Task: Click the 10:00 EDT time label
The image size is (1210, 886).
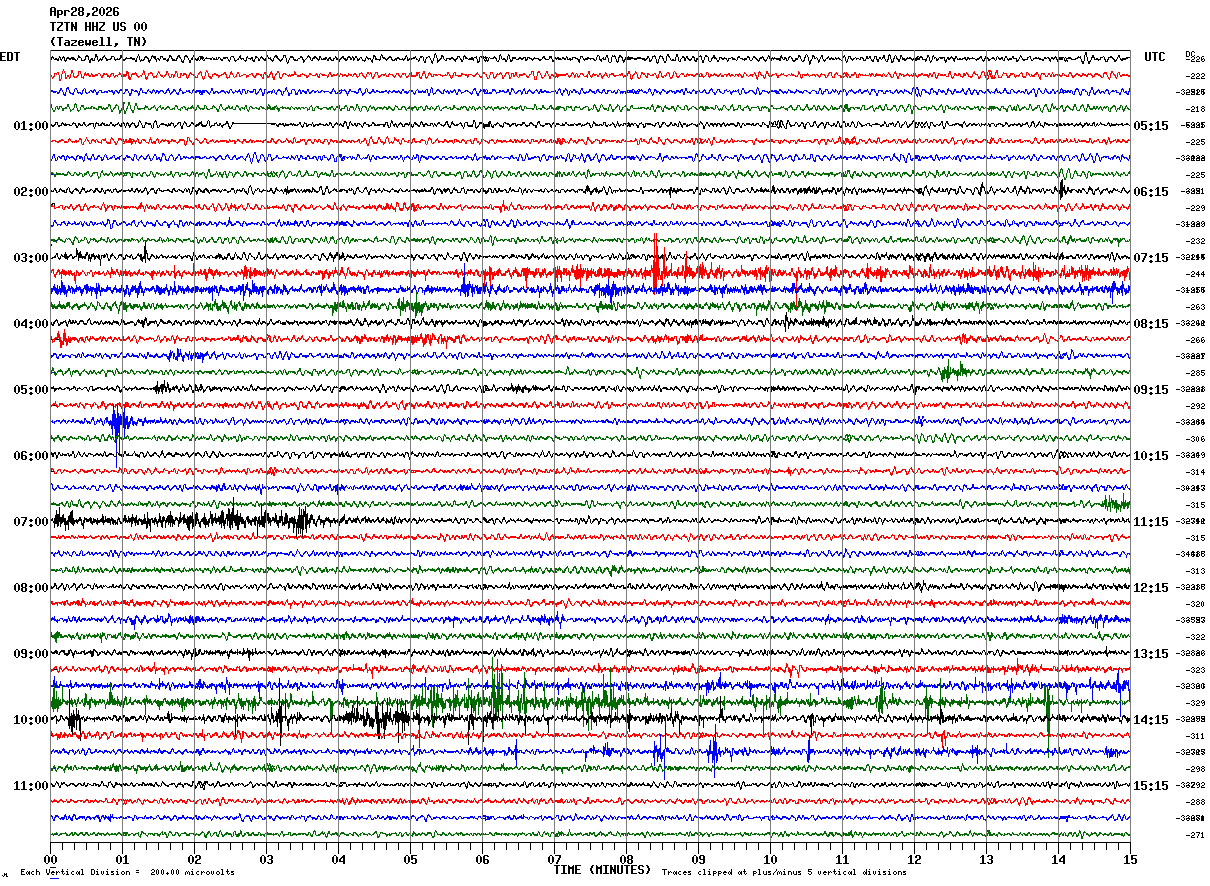Action: [30, 720]
